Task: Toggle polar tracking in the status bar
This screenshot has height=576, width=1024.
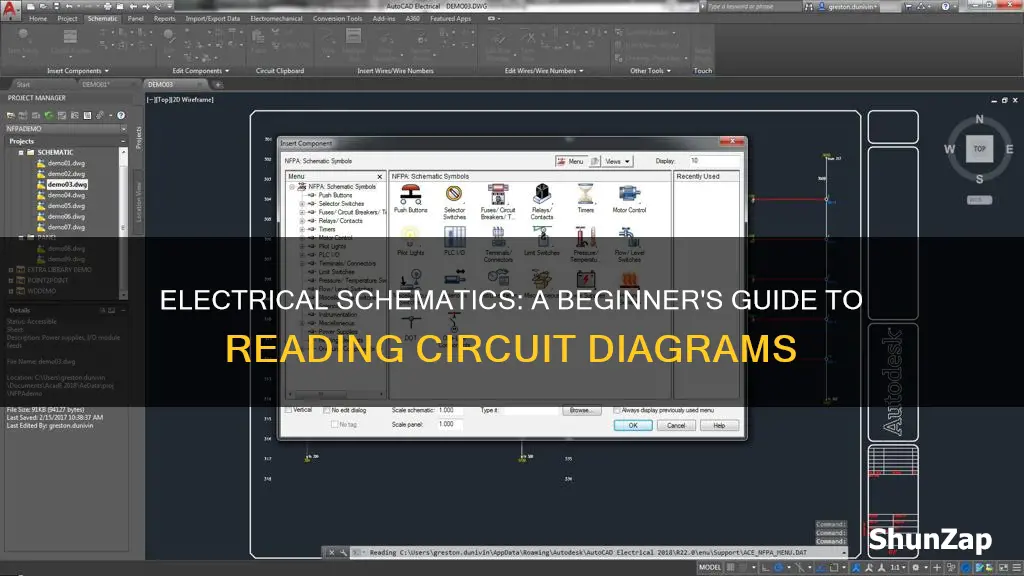Action: 779,568
